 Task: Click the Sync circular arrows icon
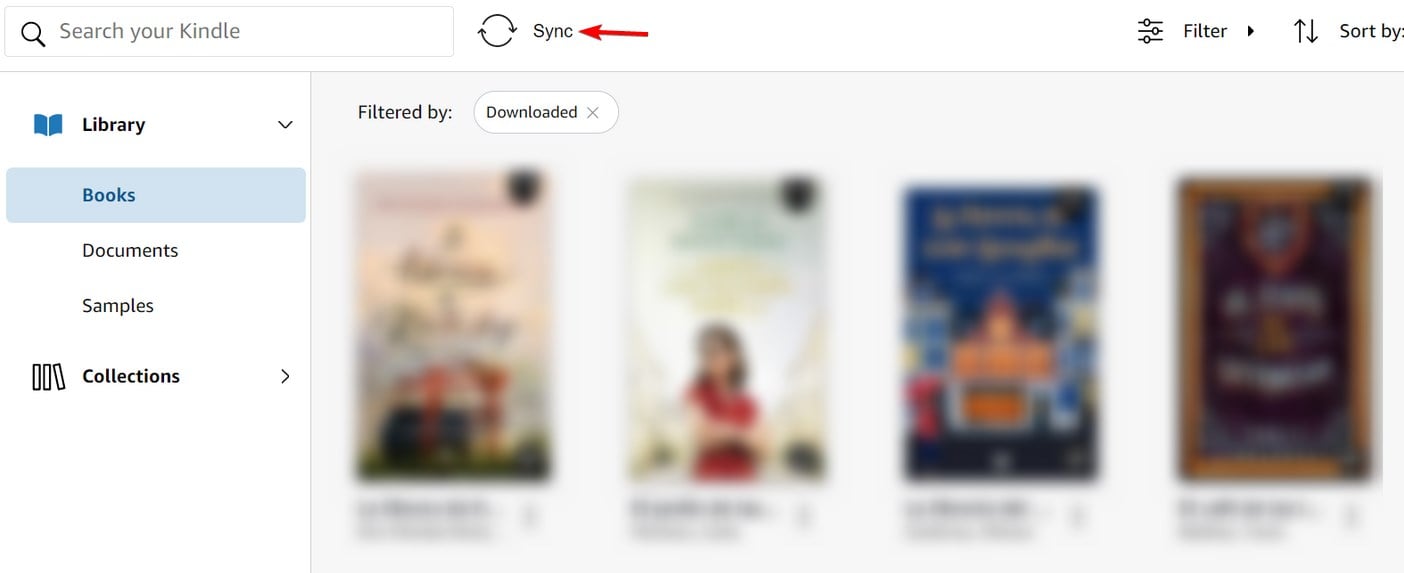coord(497,31)
